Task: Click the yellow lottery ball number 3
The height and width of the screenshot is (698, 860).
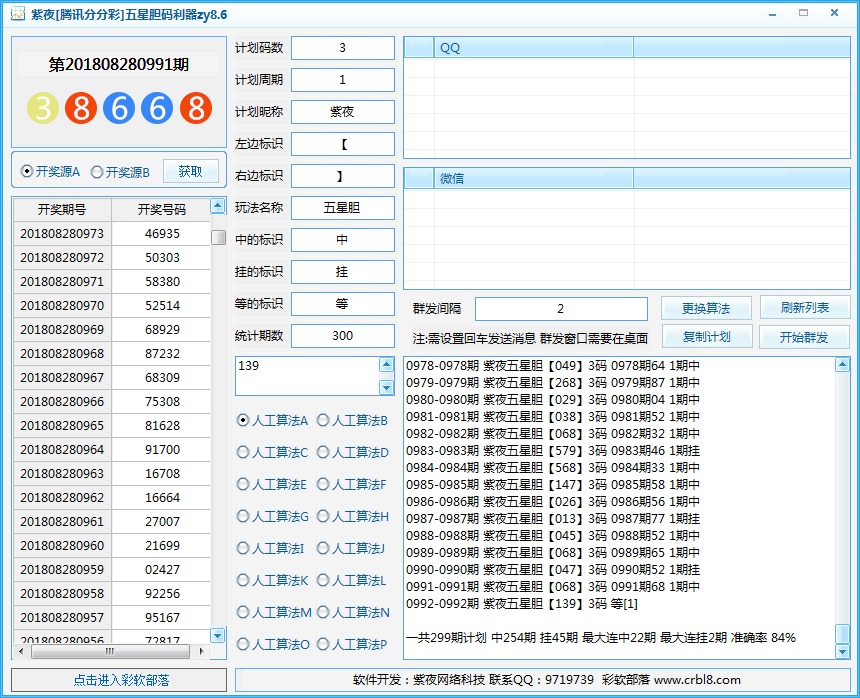Action: [x=42, y=108]
